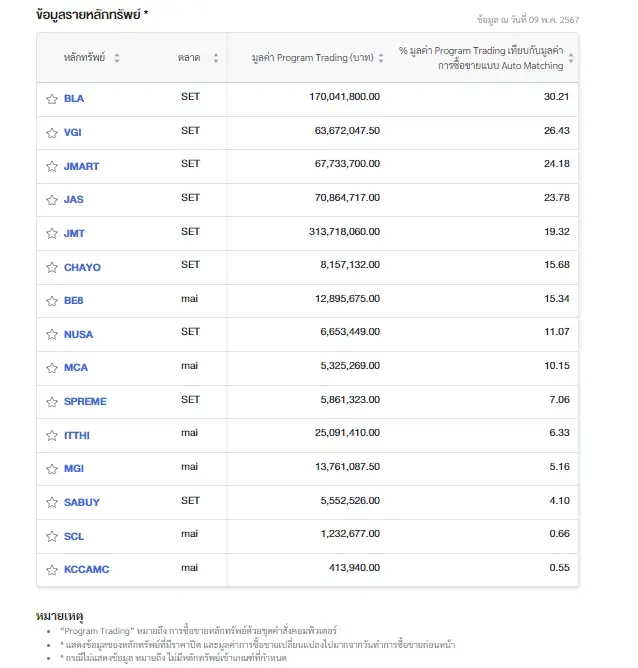View the ITTHI stock page
This screenshot has height=668, width=638.
77,435
